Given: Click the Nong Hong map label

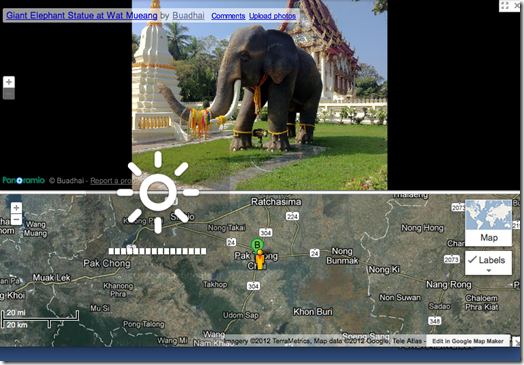Looking at the screenshot, I should pos(422,228).
